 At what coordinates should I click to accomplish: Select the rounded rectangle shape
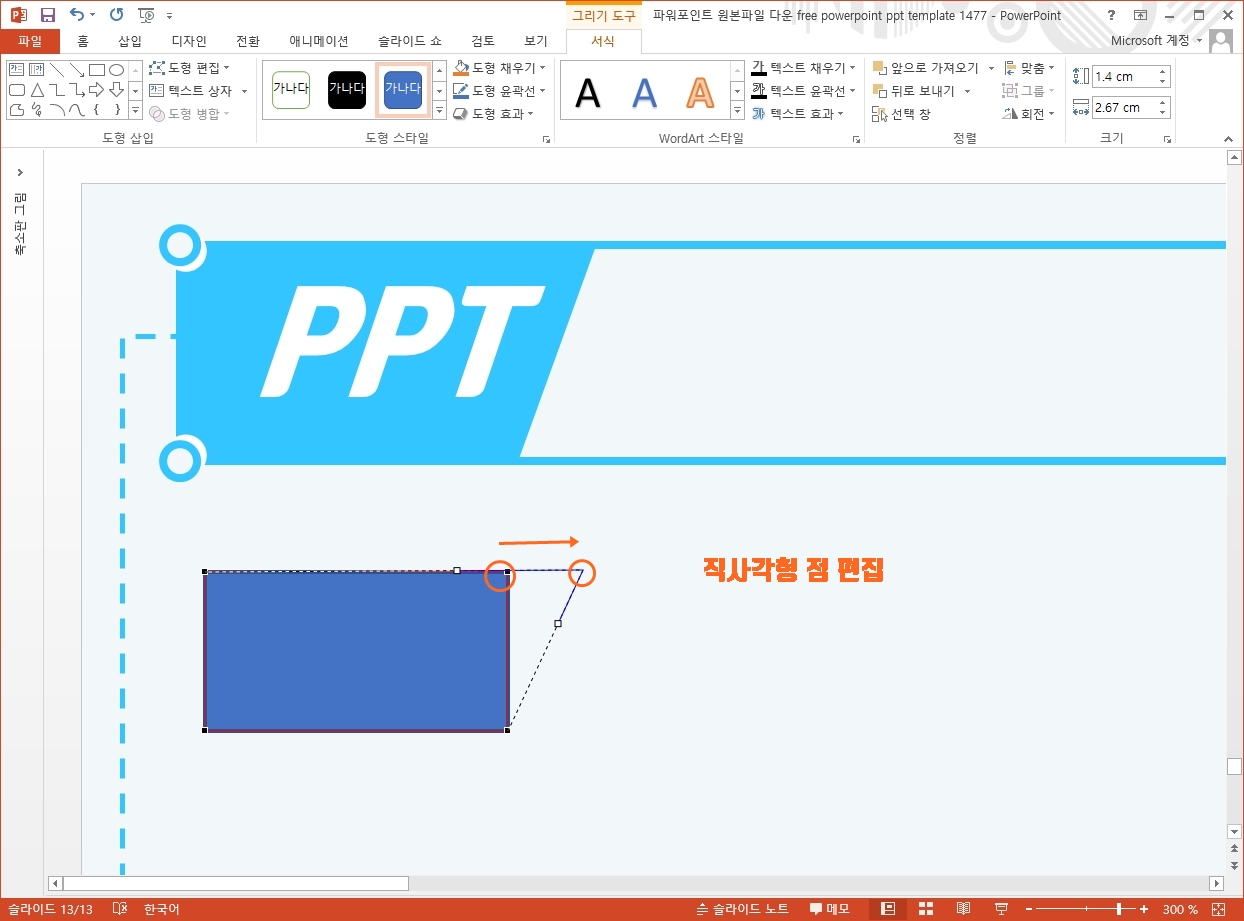click(x=16, y=89)
